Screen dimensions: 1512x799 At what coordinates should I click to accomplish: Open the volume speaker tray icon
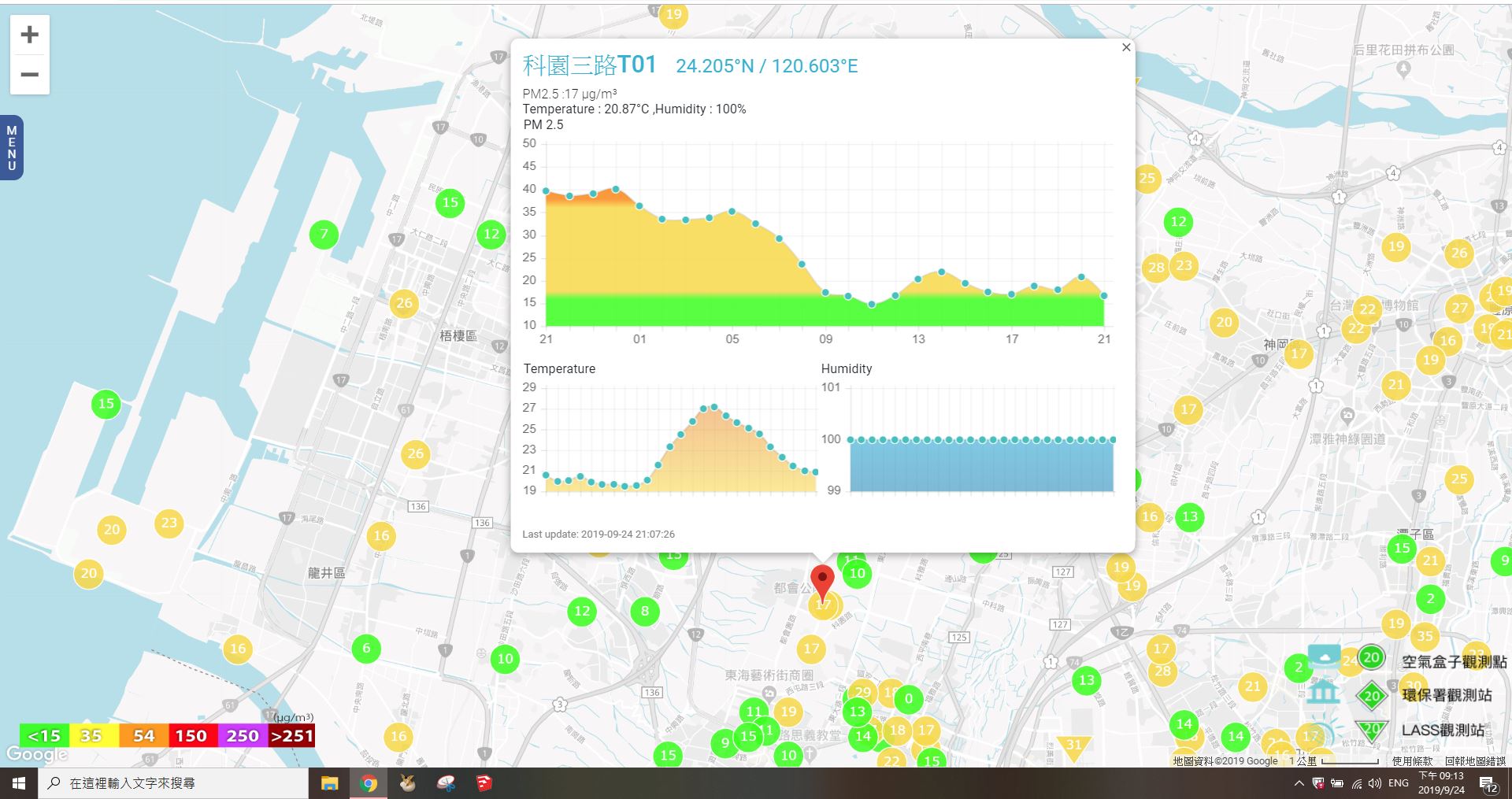[x=1375, y=783]
